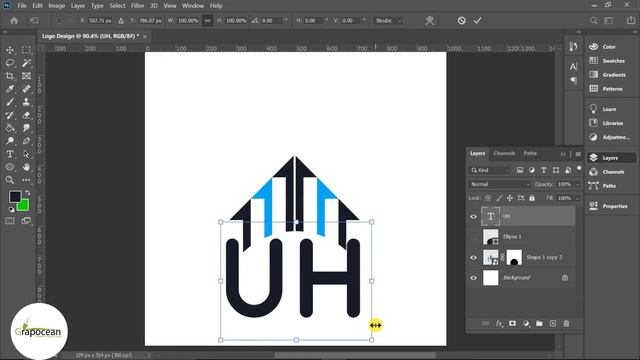Create a new group folder icon
This screenshot has width=640, height=360.
pyautogui.click(x=539, y=323)
